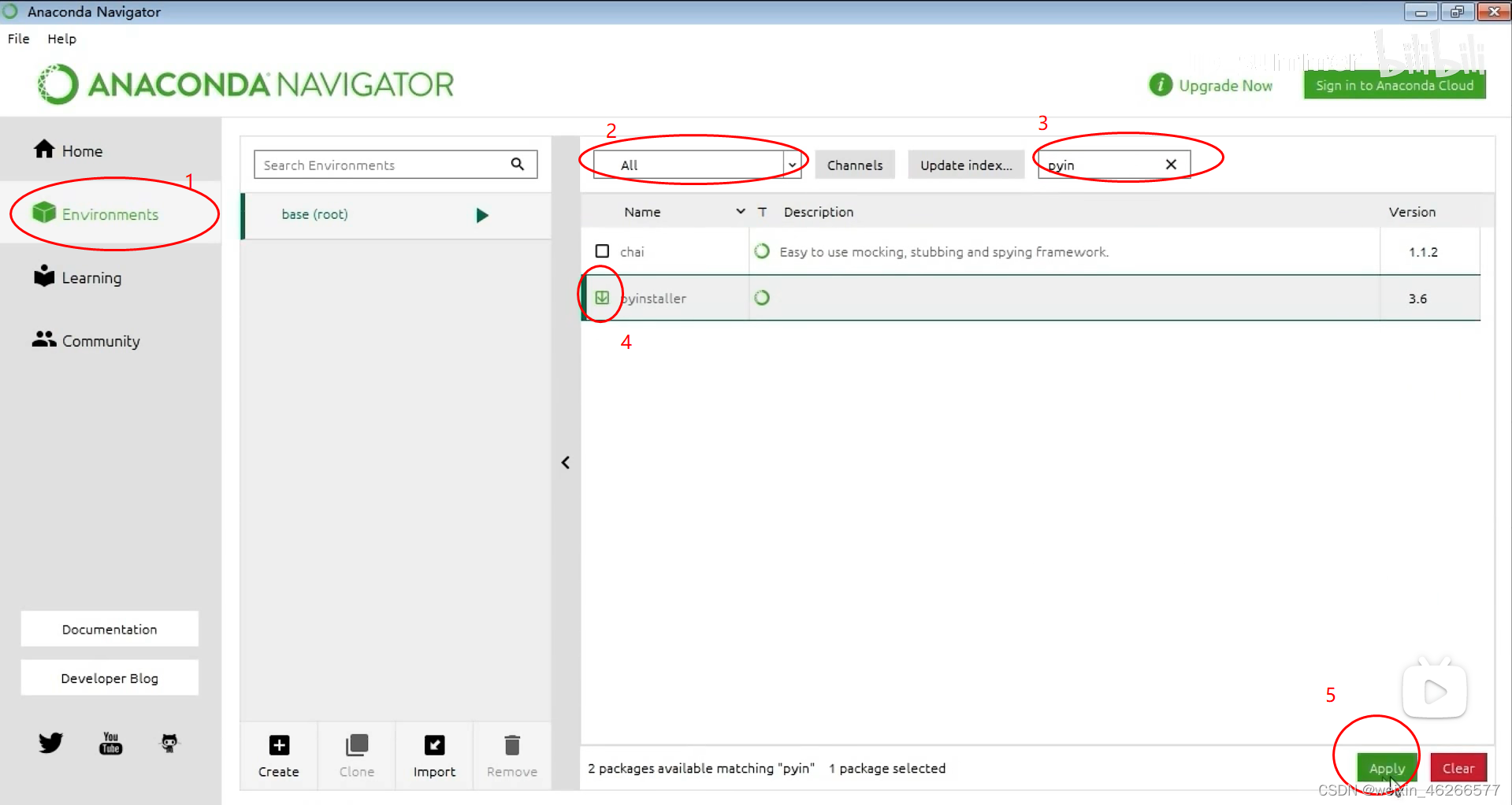Click the Home house icon
Screen dimensions: 1512x805
(44, 149)
